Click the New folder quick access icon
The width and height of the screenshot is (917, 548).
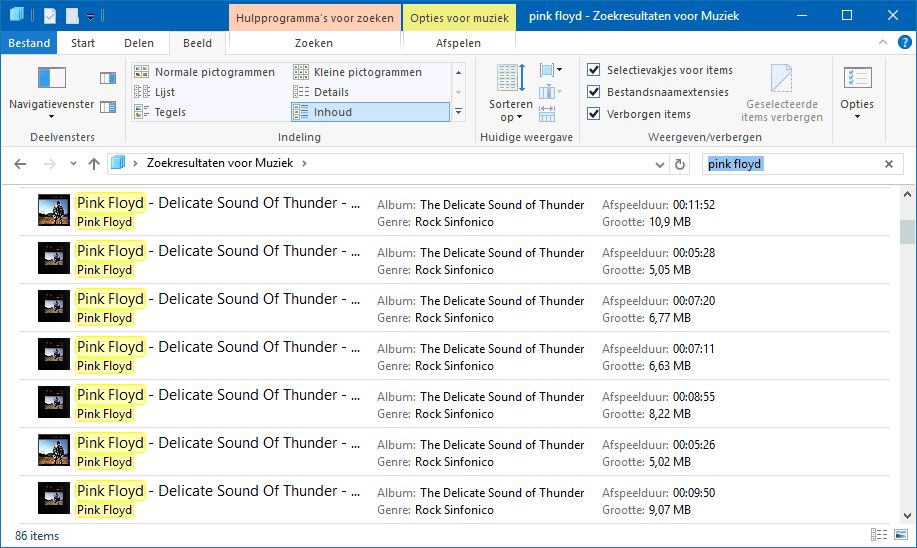pos(73,16)
